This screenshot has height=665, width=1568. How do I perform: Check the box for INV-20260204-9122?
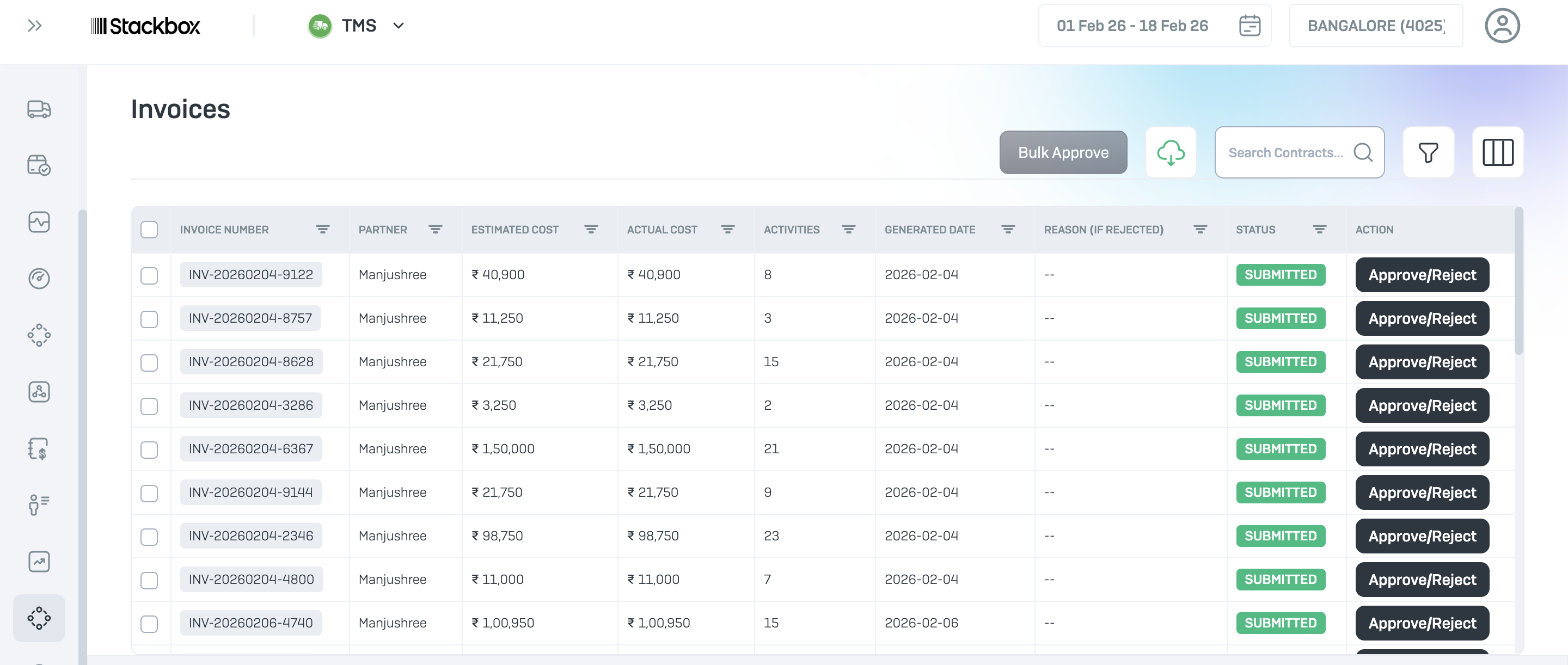149,275
